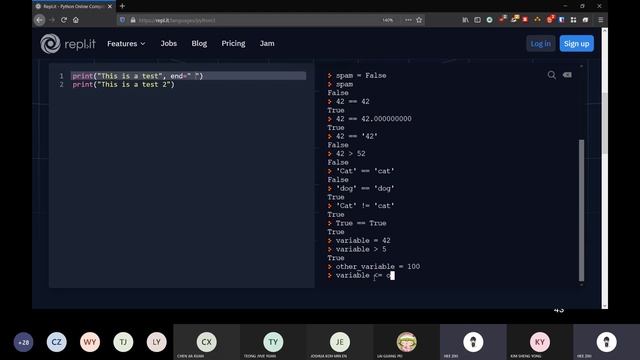Click the zoom level 140% indicator
The width and height of the screenshot is (640, 360).
pyautogui.click(x=387, y=20)
